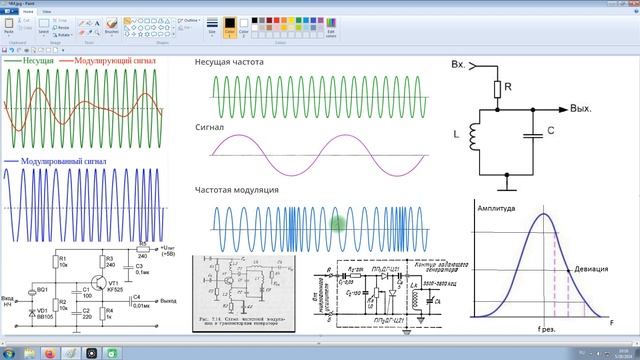
Task: Click the Cut button
Action: click(24, 20)
